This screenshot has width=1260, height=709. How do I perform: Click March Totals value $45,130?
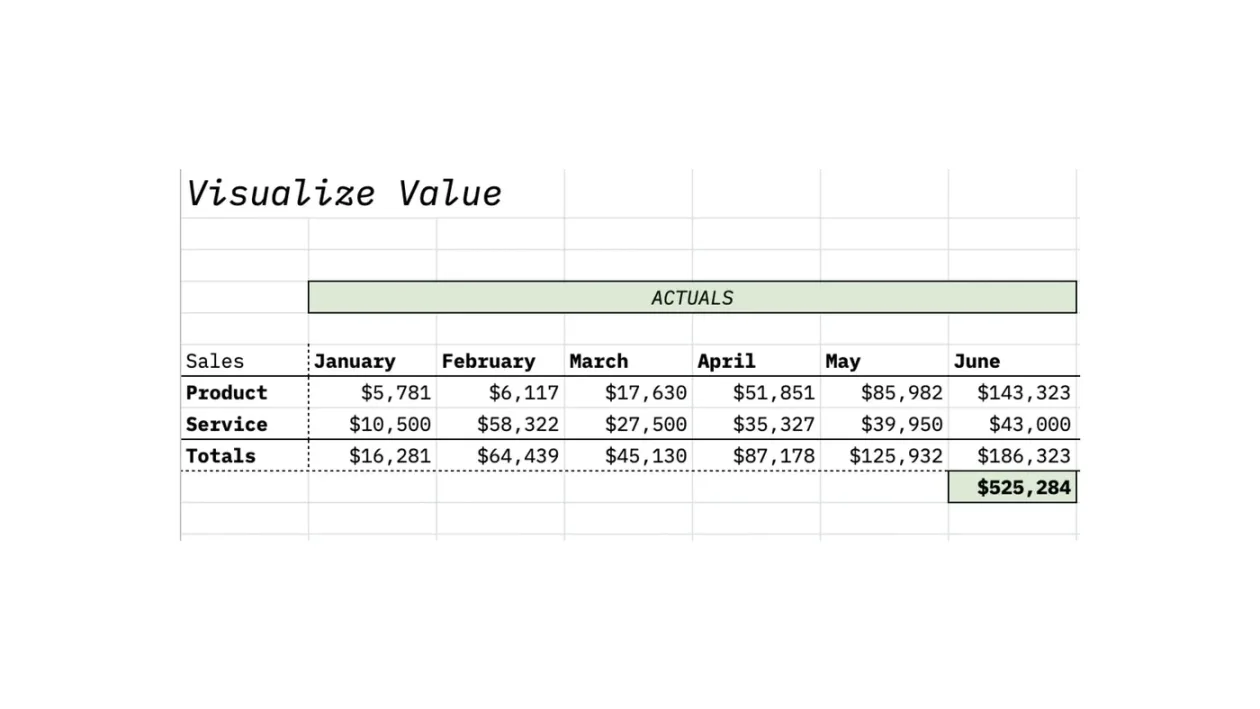(x=645, y=456)
